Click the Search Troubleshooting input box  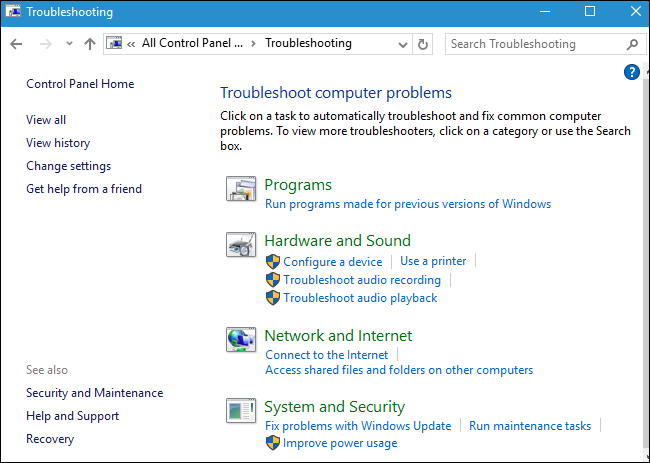click(533, 44)
